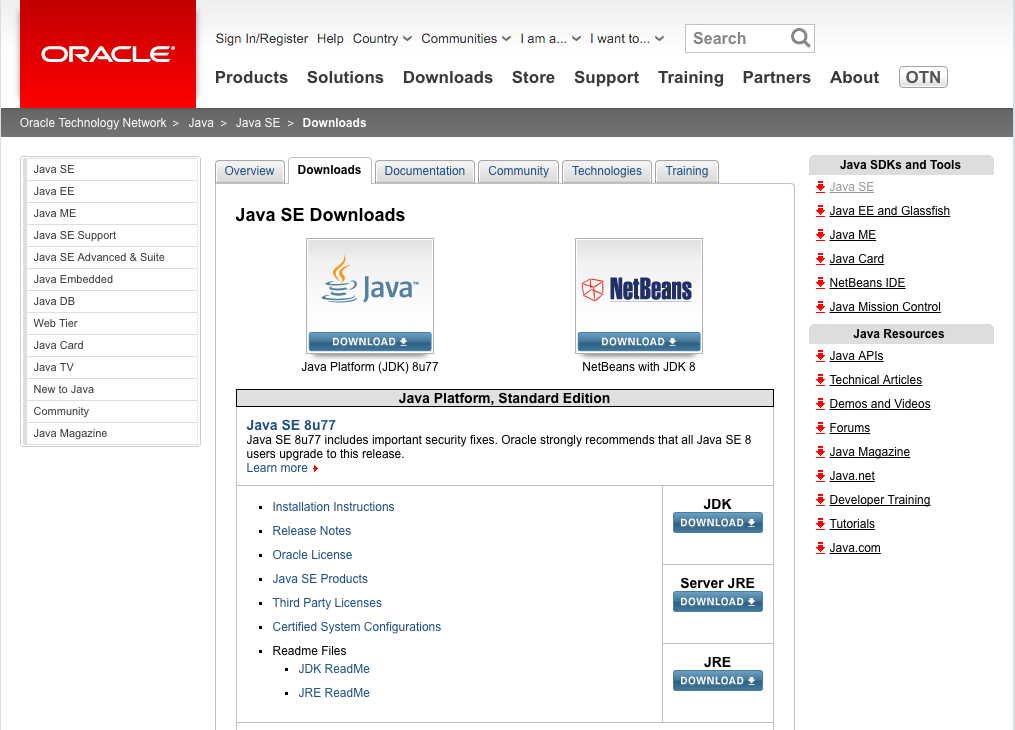The height and width of the screenshot is (730, 1015).
Task: Click the JRE Download button
Action: [718, 681]
